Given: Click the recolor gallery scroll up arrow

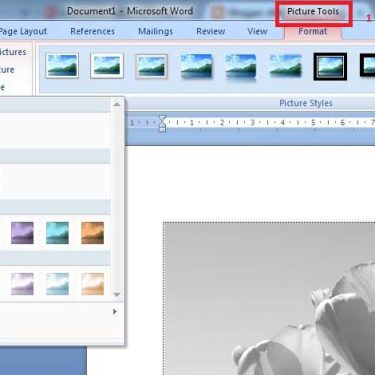Looking at the screenshot, I should coord(117,104).
